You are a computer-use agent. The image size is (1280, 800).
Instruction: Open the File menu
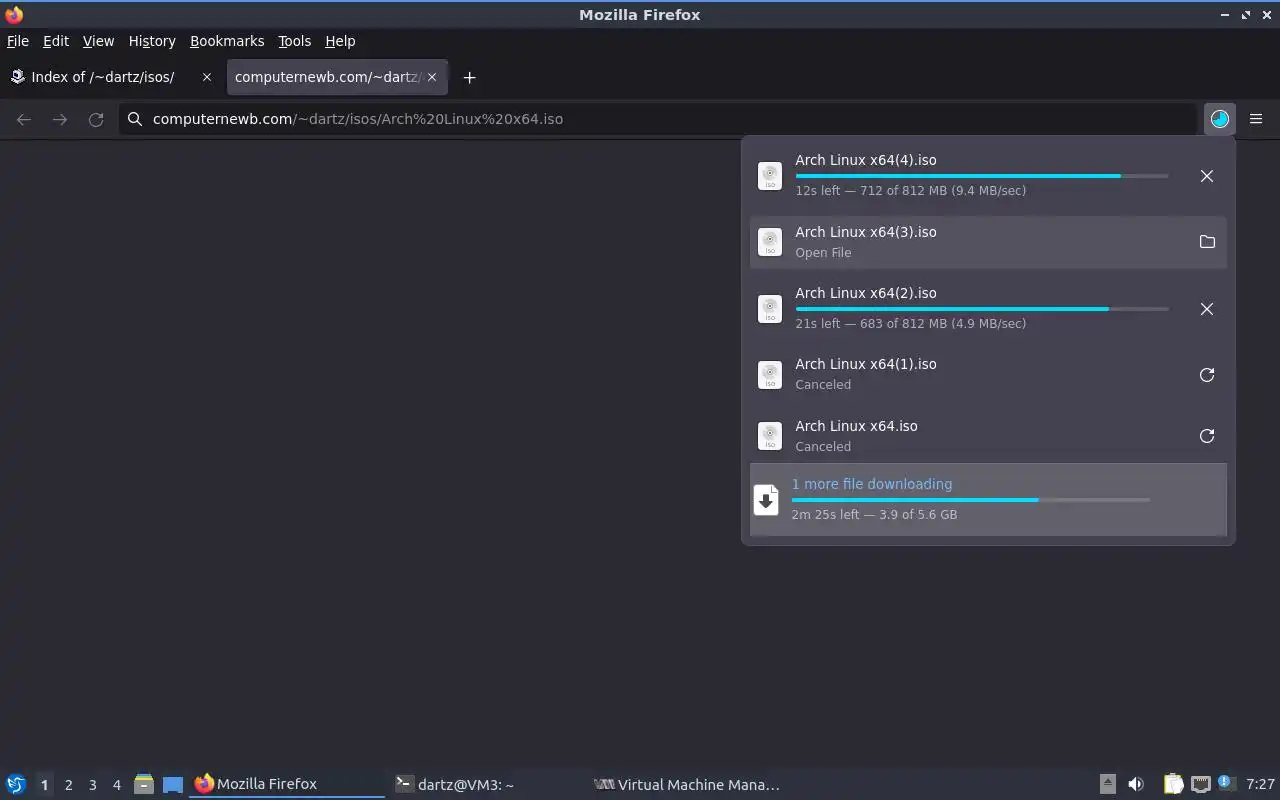[x=18, y=41]
